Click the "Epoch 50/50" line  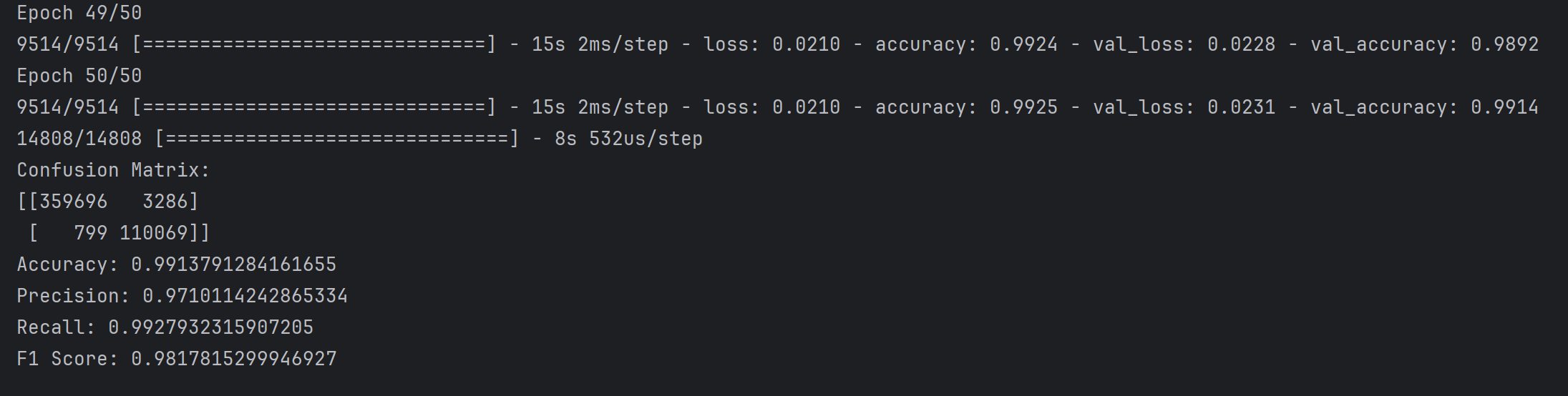79,76
